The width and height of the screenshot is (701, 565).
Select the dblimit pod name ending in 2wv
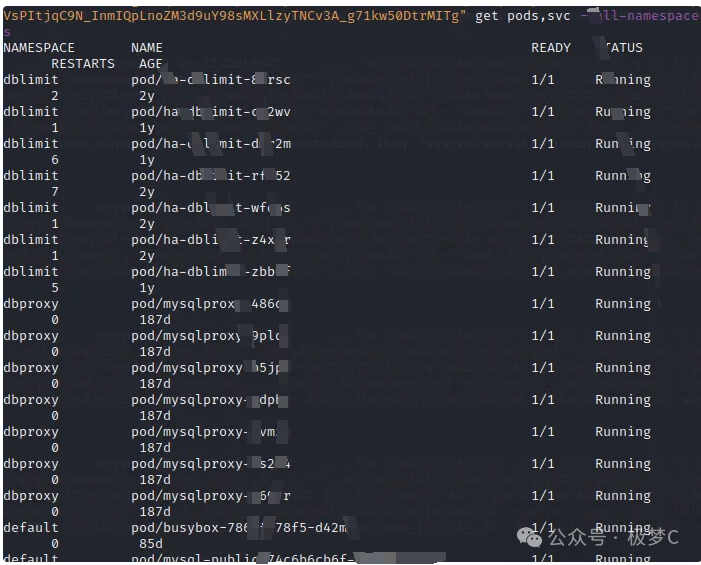tap(211, 112)
